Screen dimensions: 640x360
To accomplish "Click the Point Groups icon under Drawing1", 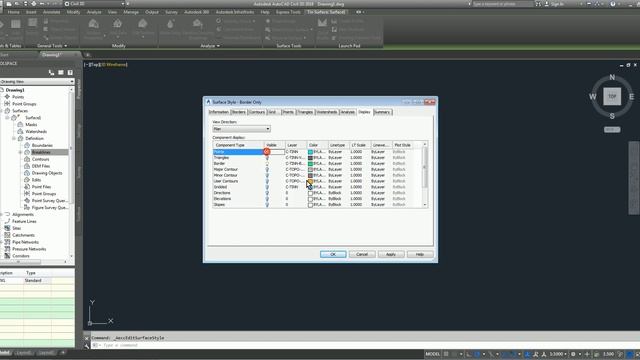I will coord(7,104).
